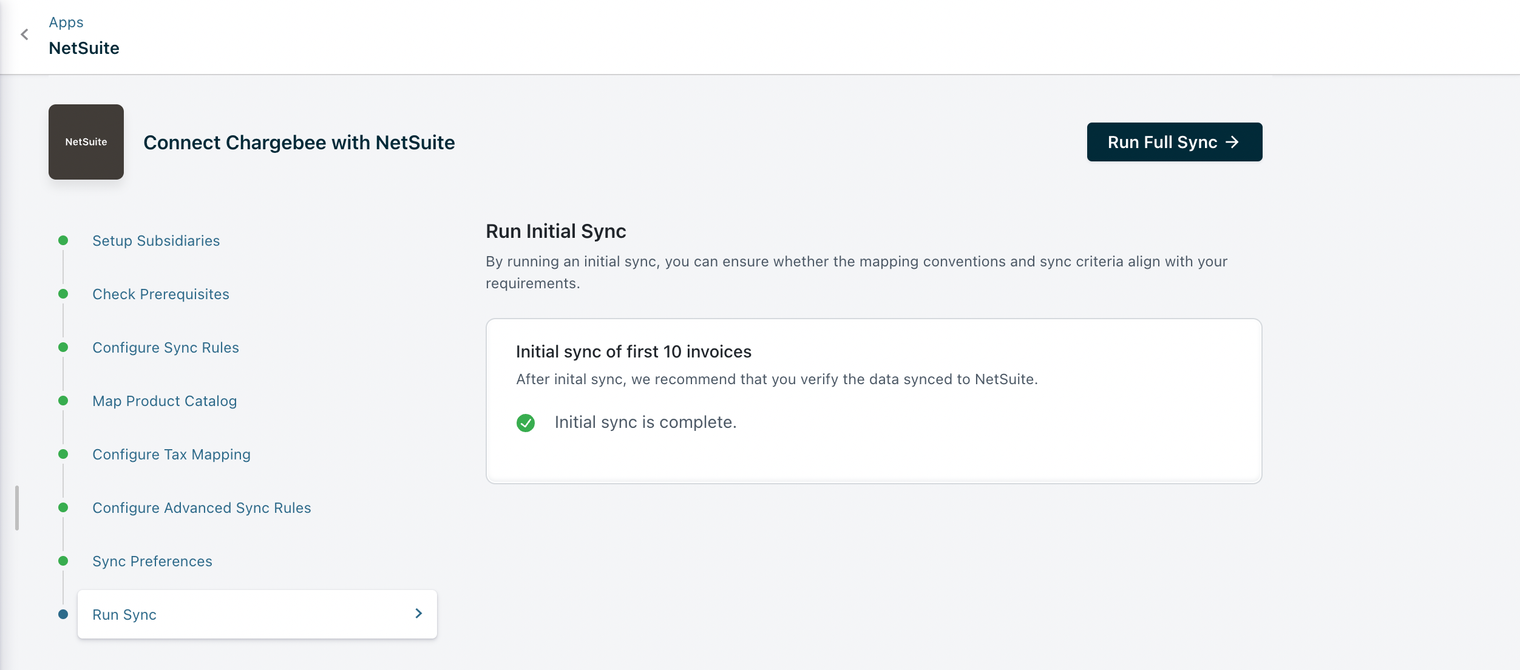Image resolution: width=1520 pixels, height=670 pixels.
Task: Click the blue dot beside Run Sync
Action: pyautogui.click(x=63, y=615)
